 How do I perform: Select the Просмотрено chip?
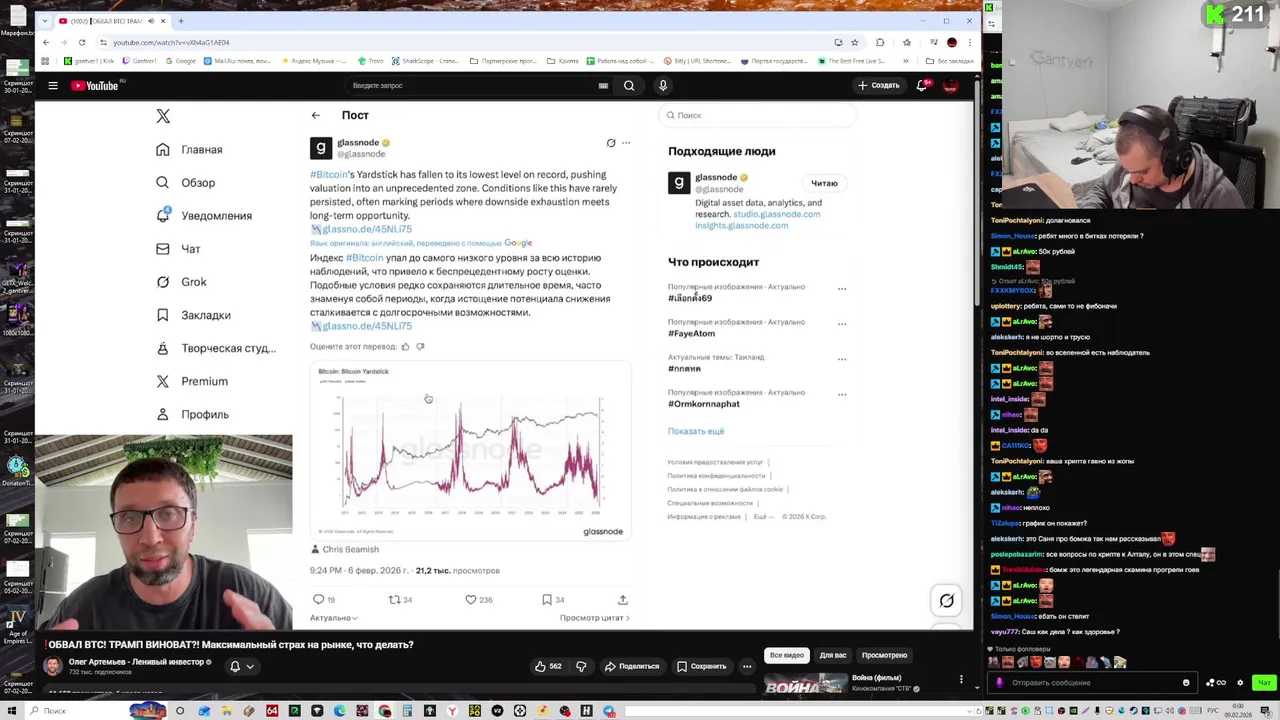click(x=884, y=656)
